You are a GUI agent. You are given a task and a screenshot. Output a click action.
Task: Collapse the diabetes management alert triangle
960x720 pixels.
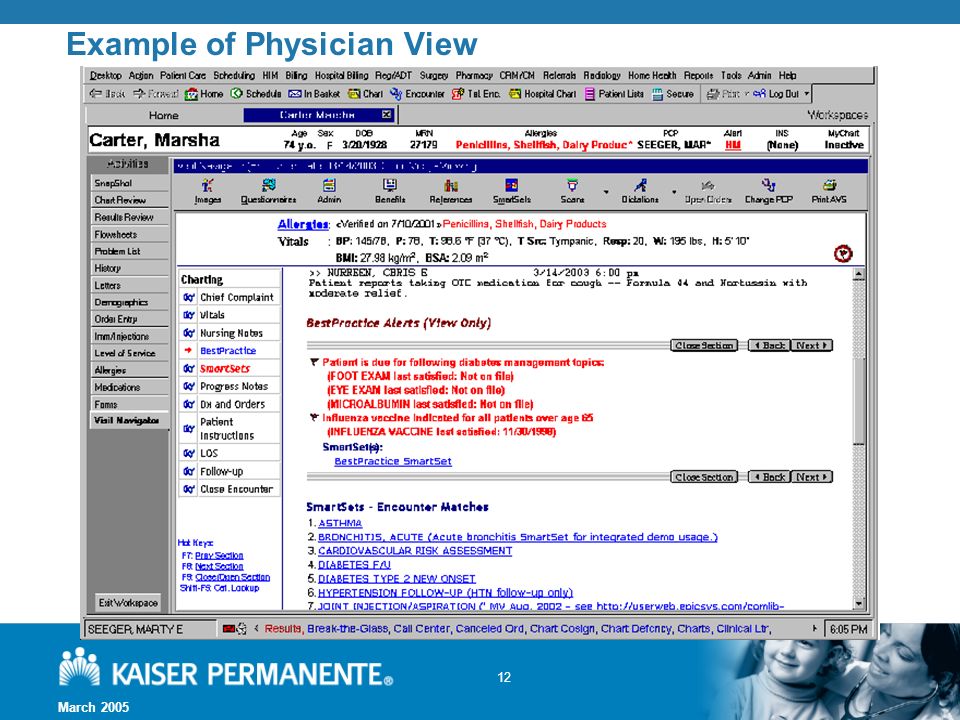[314, 362]
